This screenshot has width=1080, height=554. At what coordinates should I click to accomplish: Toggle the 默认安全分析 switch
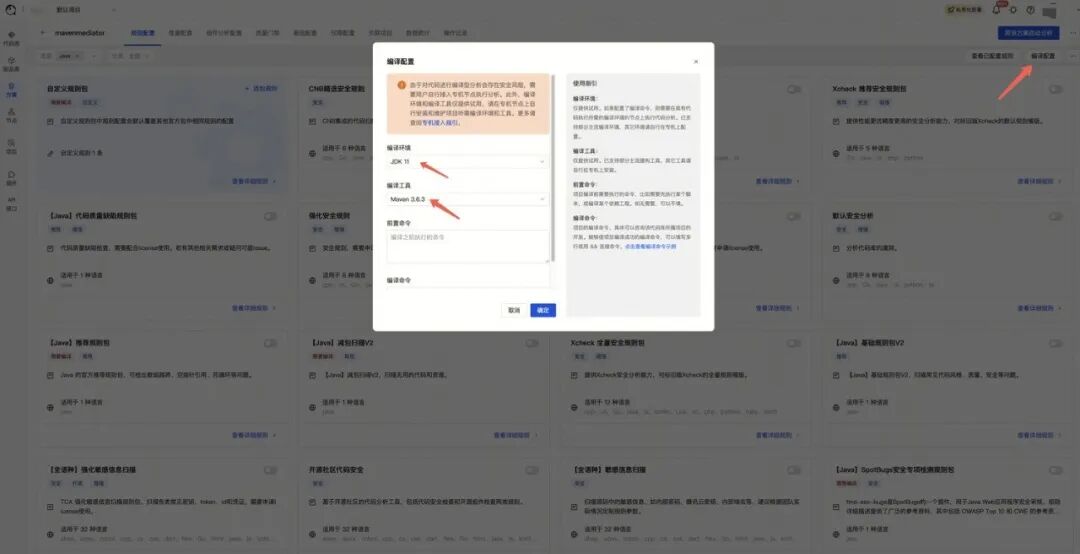tap(1055, 216)
